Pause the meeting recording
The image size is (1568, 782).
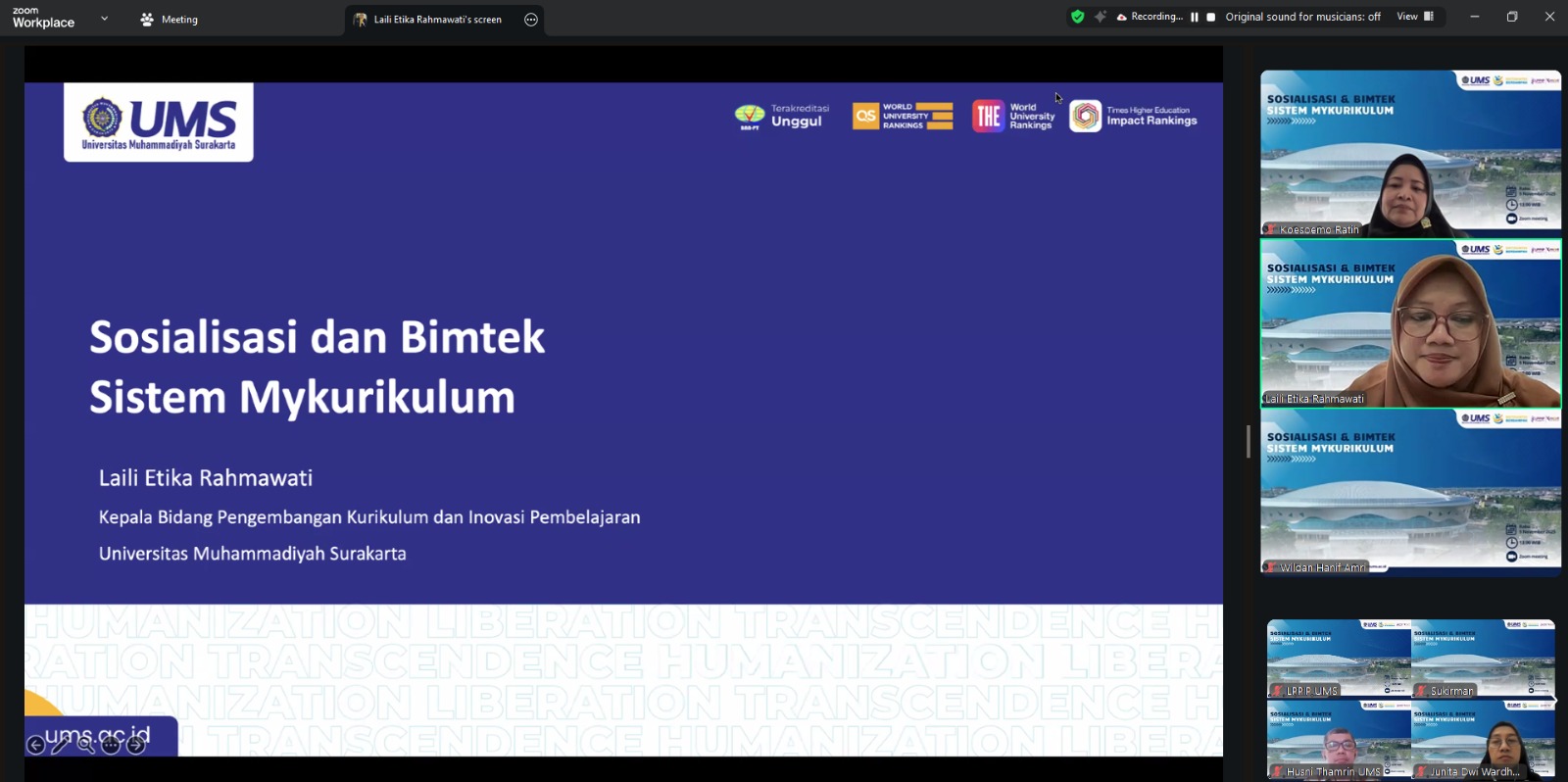(x=1195, y=17)
